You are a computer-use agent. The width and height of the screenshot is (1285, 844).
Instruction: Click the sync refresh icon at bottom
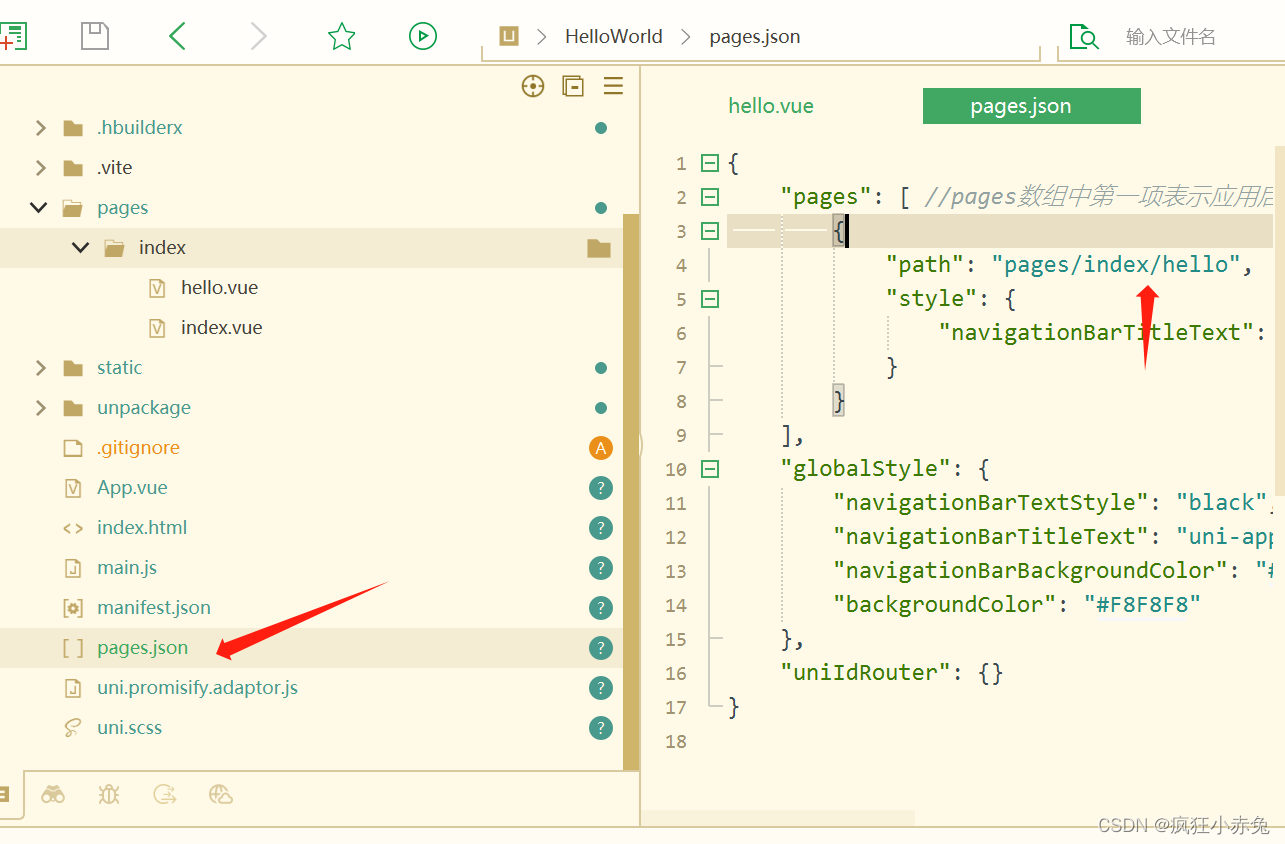165,795
